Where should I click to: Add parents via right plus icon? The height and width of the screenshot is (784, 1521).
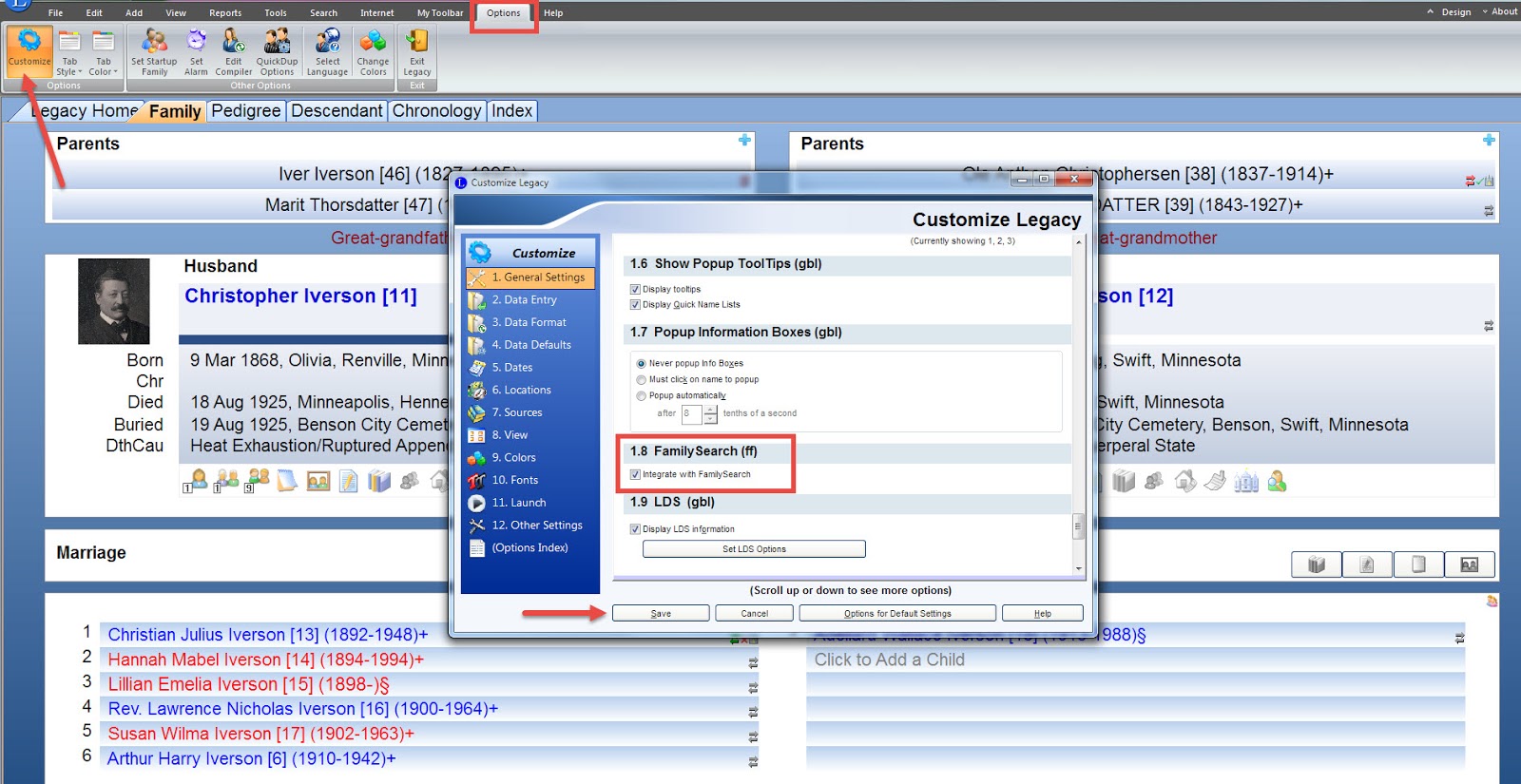1489,141
